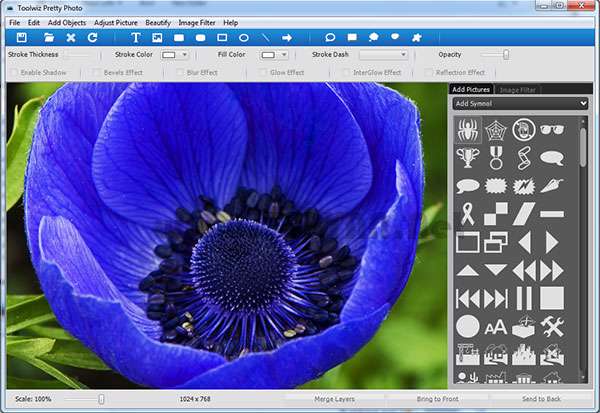Image resolution: width=600 pixels, height=413 pixels.
Task: Select the ellipse shape tool
Action: click(x=244, y=38)
